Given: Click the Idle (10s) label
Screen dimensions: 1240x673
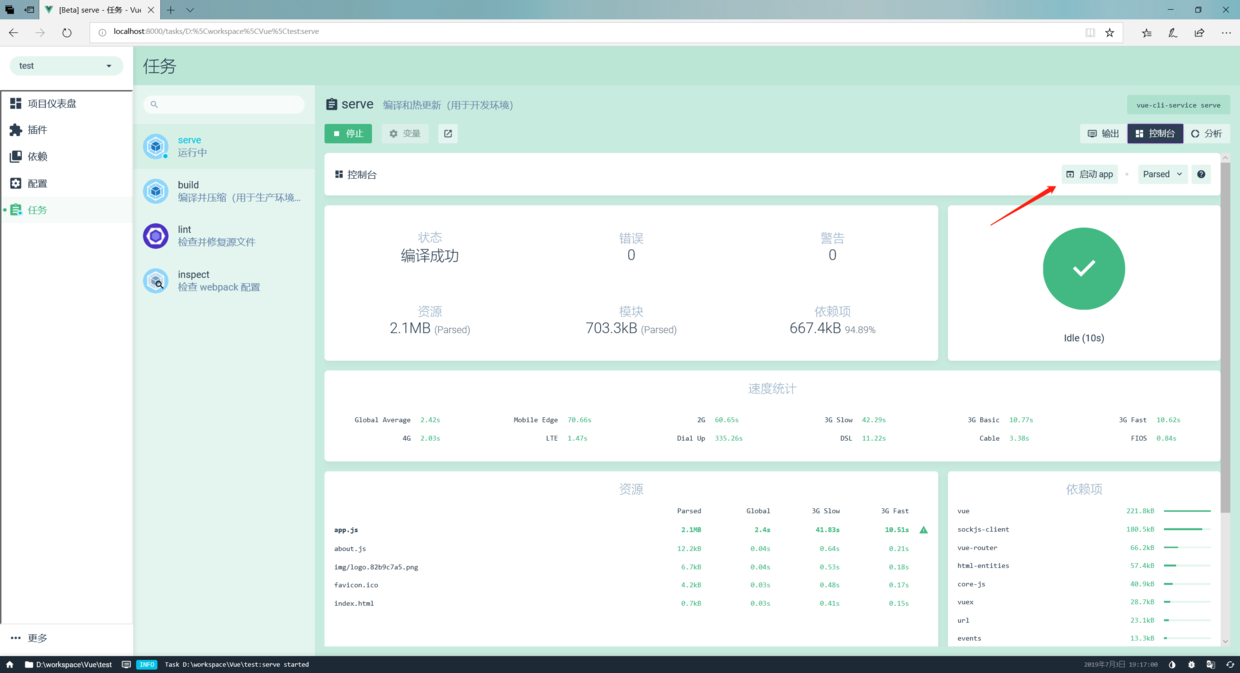Looking at the screenshot, I should (x=1084, y=338).
